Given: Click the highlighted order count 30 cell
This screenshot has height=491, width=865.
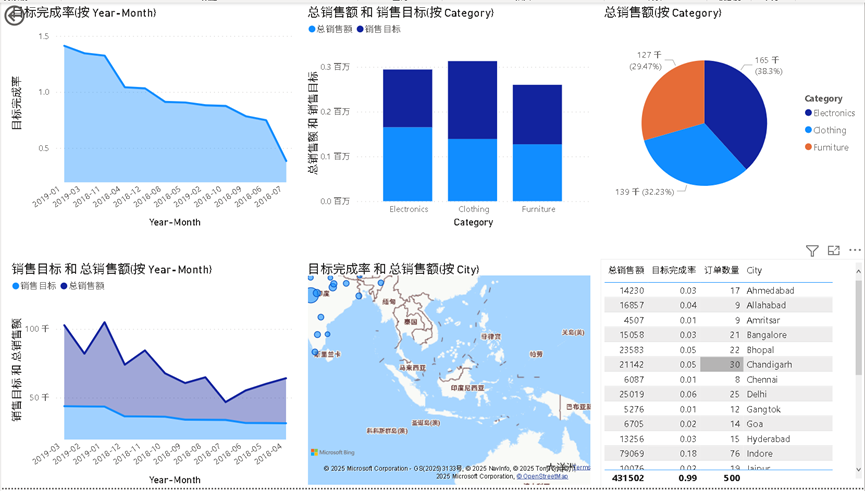Looking at the screenshot, I should (x=722, y=365).
